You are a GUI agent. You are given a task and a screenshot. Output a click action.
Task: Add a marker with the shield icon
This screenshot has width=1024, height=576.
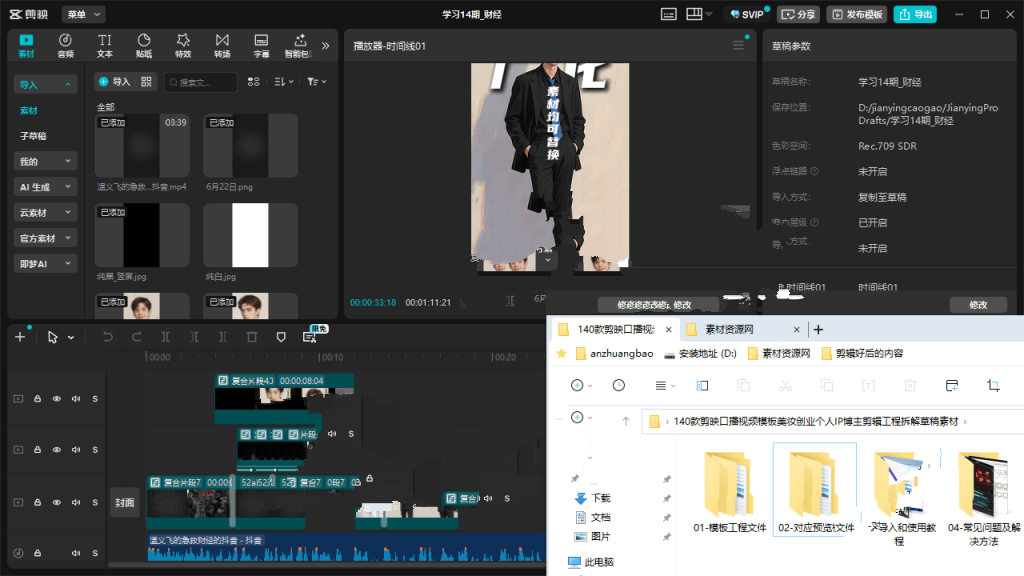click(x=281, y=337)
